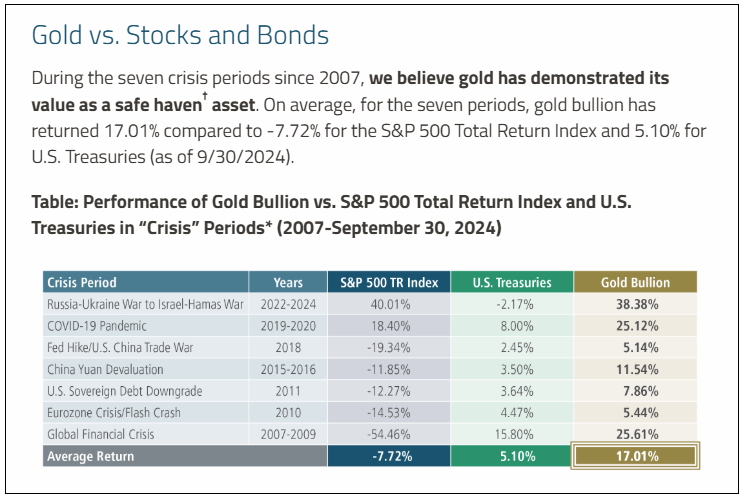This screenshot has height=497, width=745.
Task: Select the 38.38% Gold Bullion value
Action: coord(635,303)
